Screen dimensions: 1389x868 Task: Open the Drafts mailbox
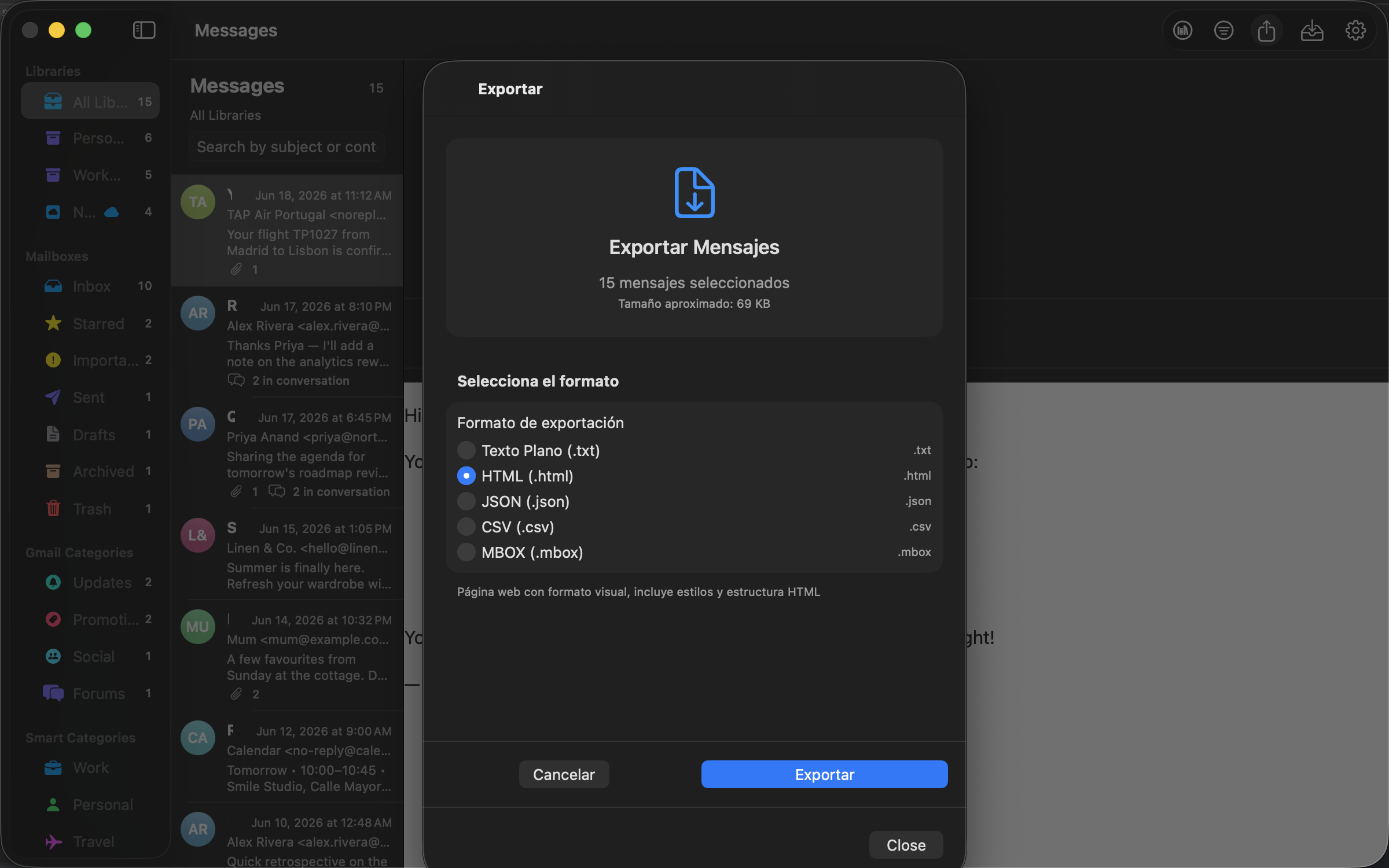click(x=90, y=434)
